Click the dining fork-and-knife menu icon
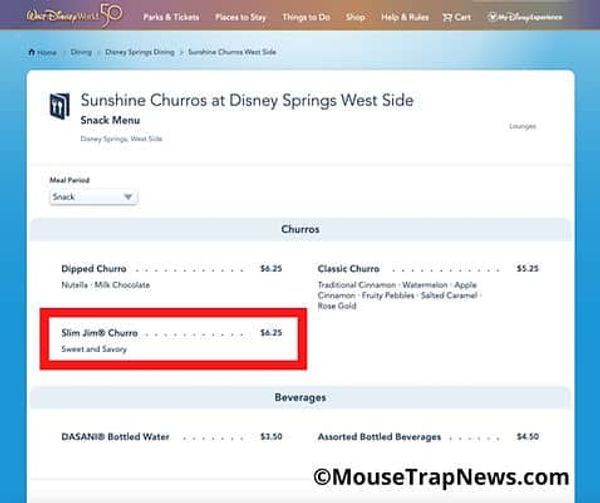Screen dimensions: 600x503 click(x=60, y=106)
